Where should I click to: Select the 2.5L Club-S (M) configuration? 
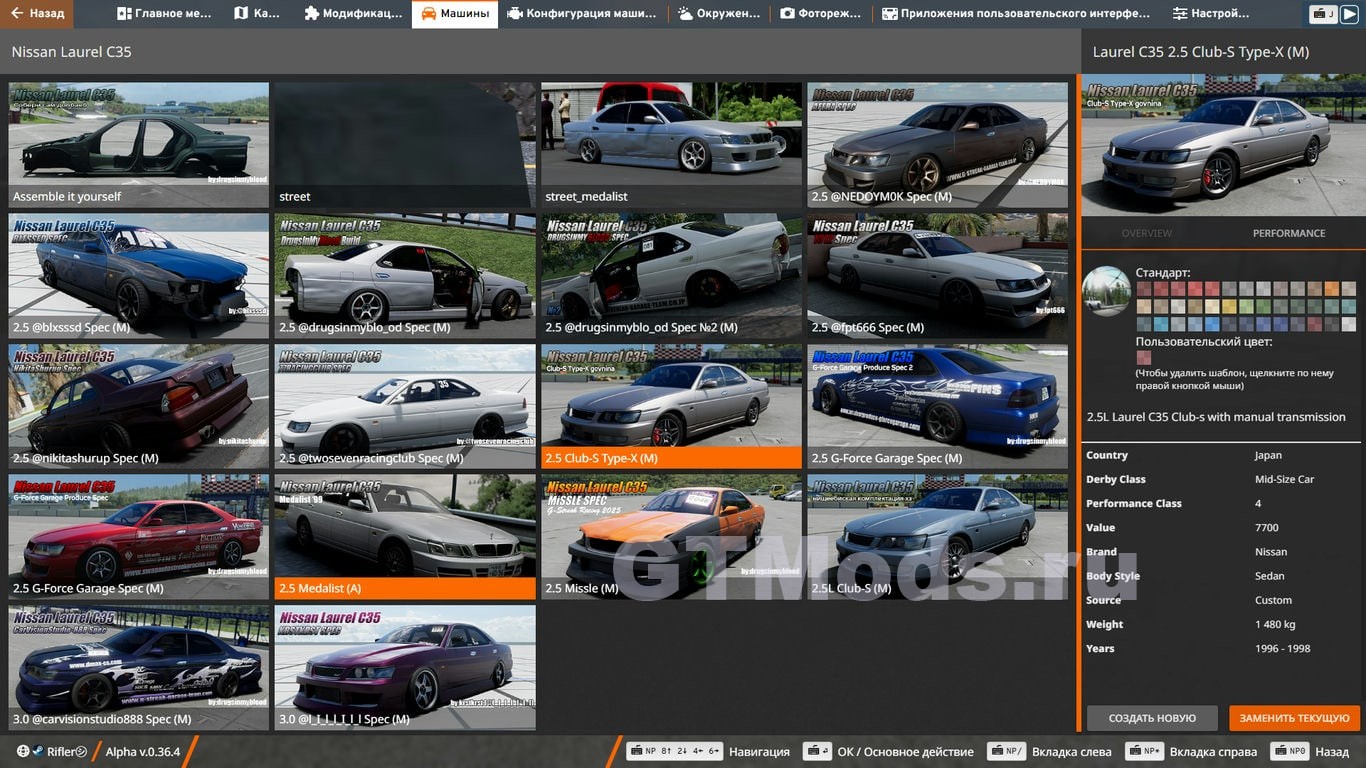pyautogui.click(x=937, y=538)
